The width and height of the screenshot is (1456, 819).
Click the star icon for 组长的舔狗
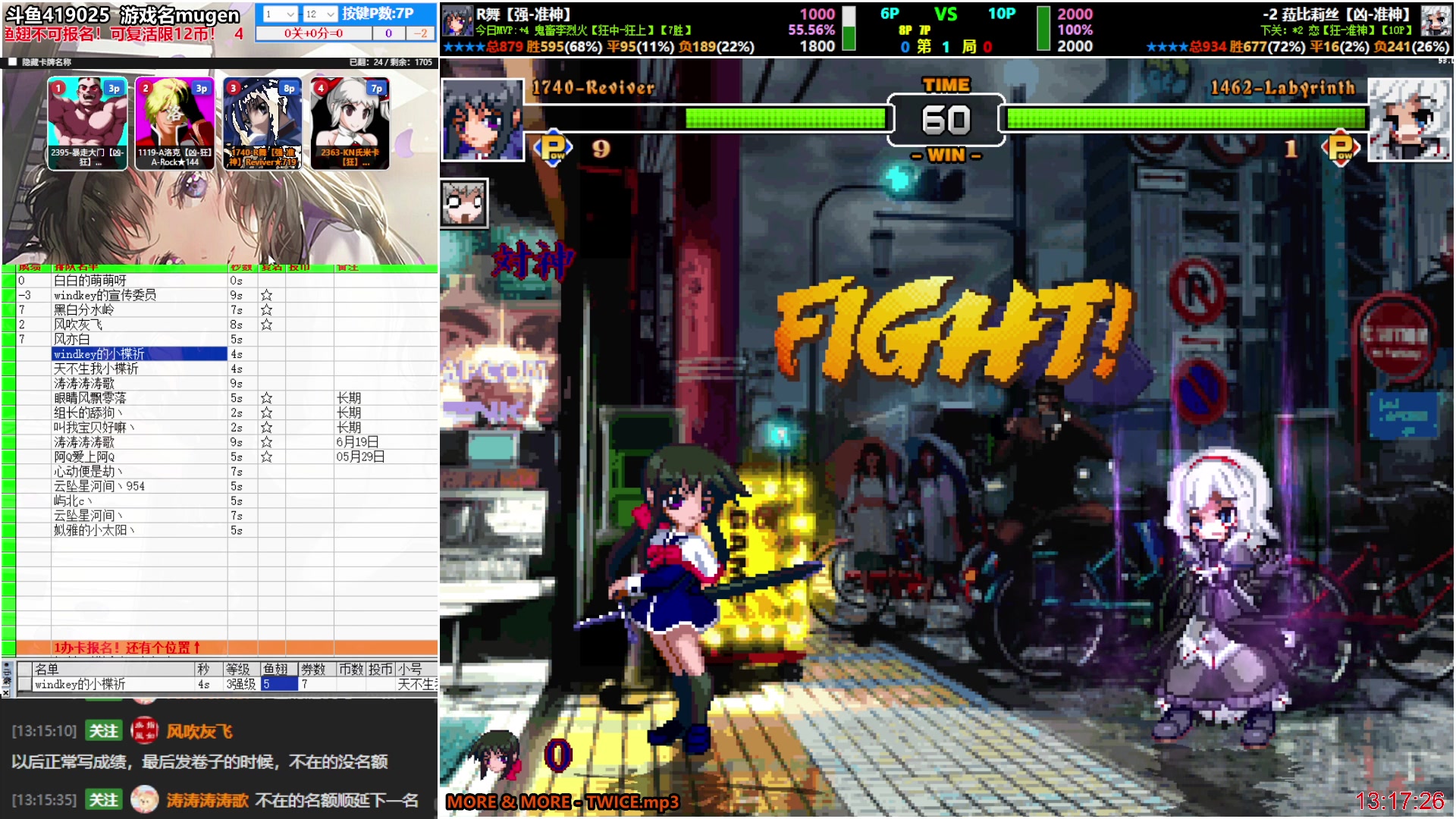click(x=266, y=413)
